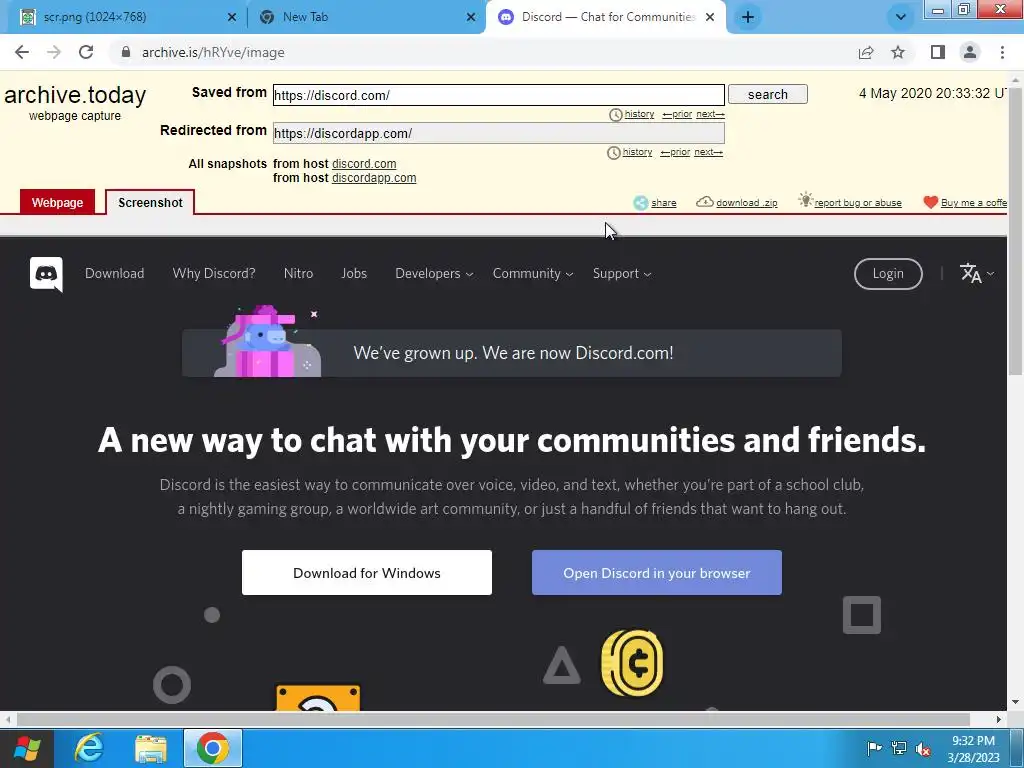Close the Discord tab
This screenshot has height=768, width=1024.
pos(710,17)
